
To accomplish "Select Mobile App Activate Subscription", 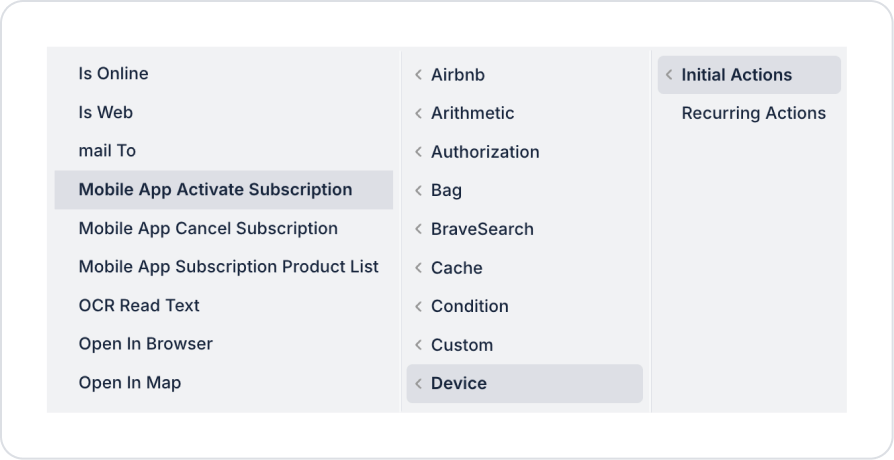I will coord(215,190).
